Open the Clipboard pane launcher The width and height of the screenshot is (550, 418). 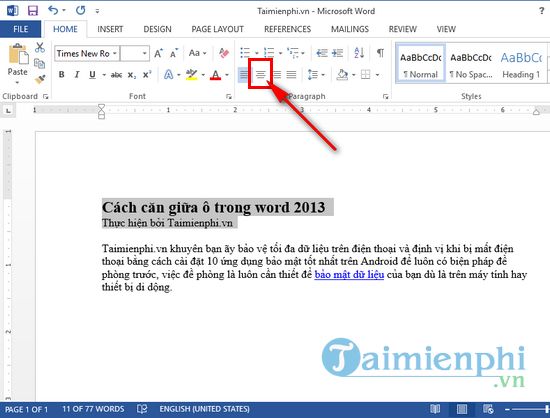coord(46,97)
